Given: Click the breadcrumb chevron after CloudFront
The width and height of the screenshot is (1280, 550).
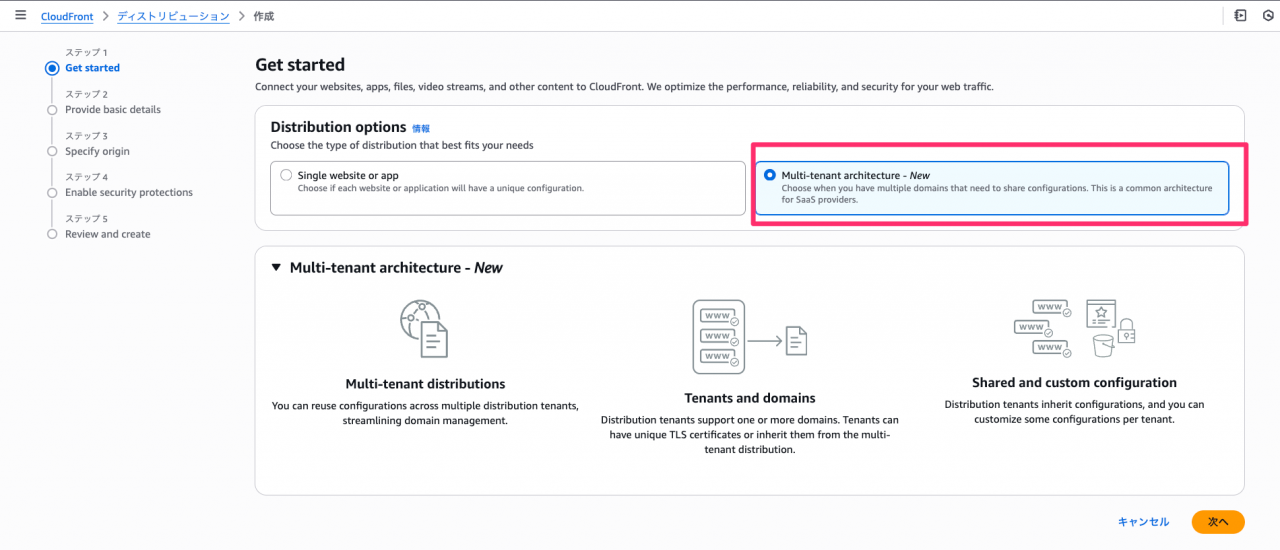Looking at the screenshot, I should 105,17.
